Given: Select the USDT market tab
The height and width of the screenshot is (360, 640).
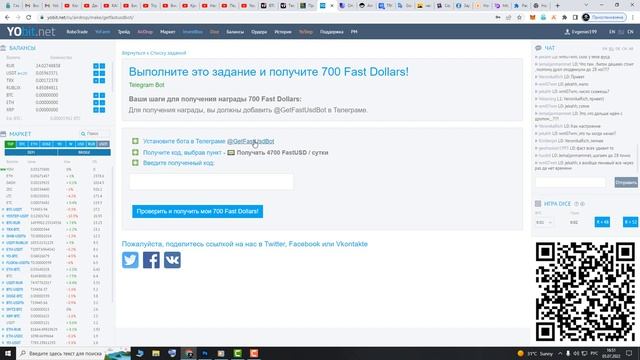Looking at the screenshot, I should pyautogui.click(x=104, y=144).
